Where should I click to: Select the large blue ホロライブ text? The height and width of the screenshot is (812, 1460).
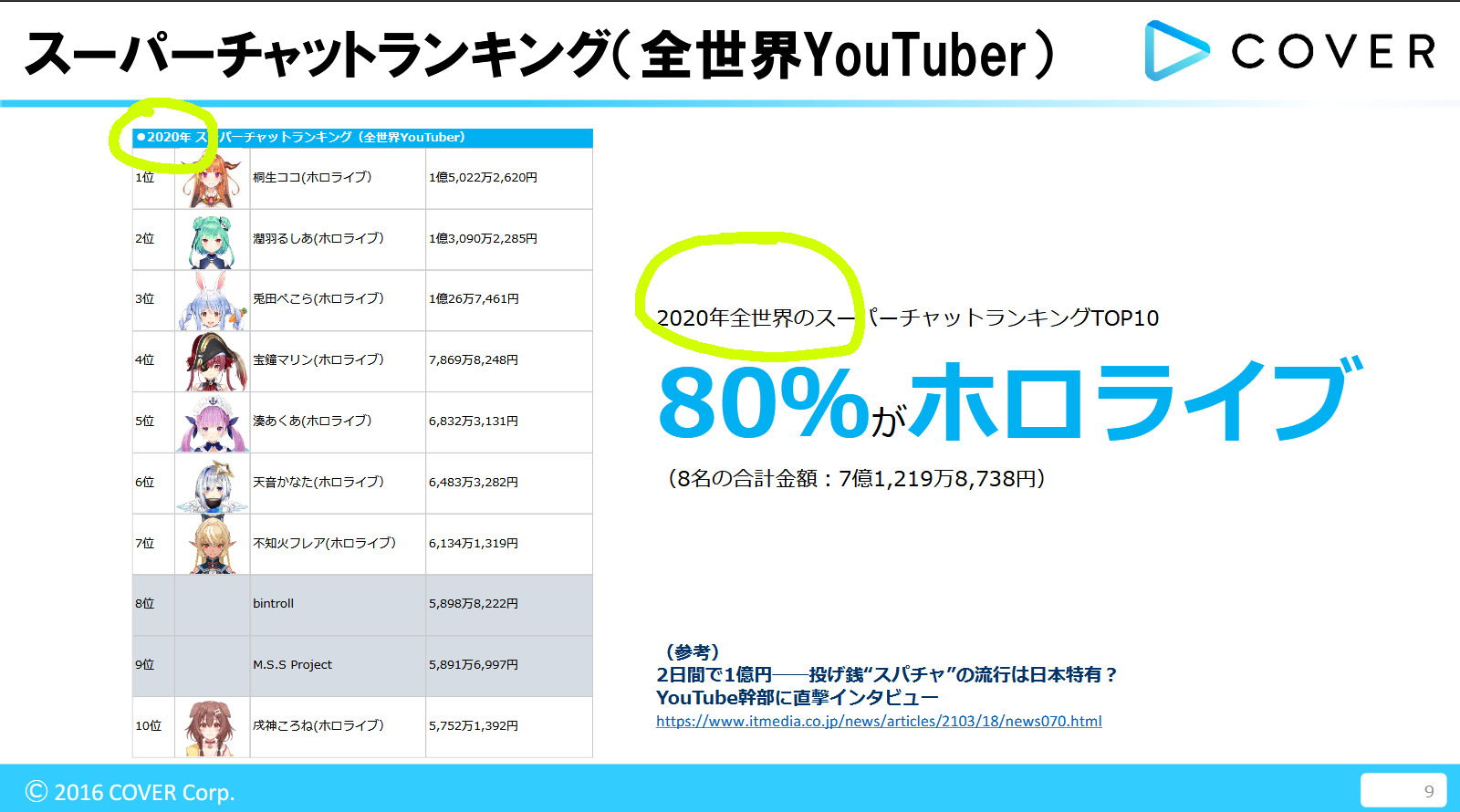pos(1137,401)
